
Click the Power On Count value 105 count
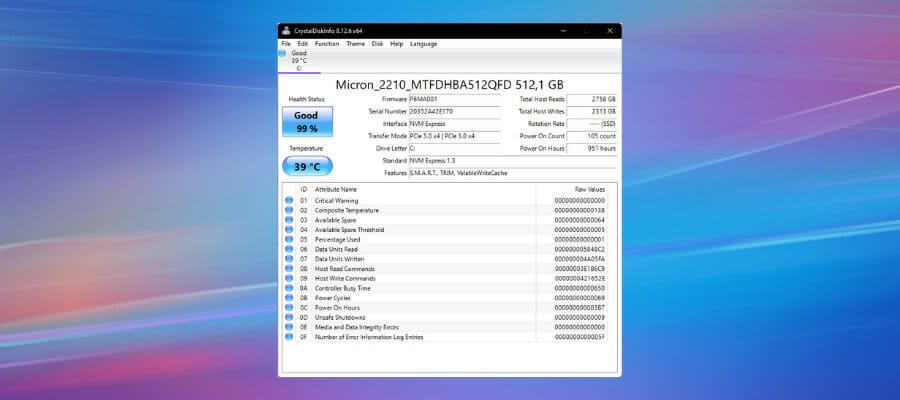(592, 136)
